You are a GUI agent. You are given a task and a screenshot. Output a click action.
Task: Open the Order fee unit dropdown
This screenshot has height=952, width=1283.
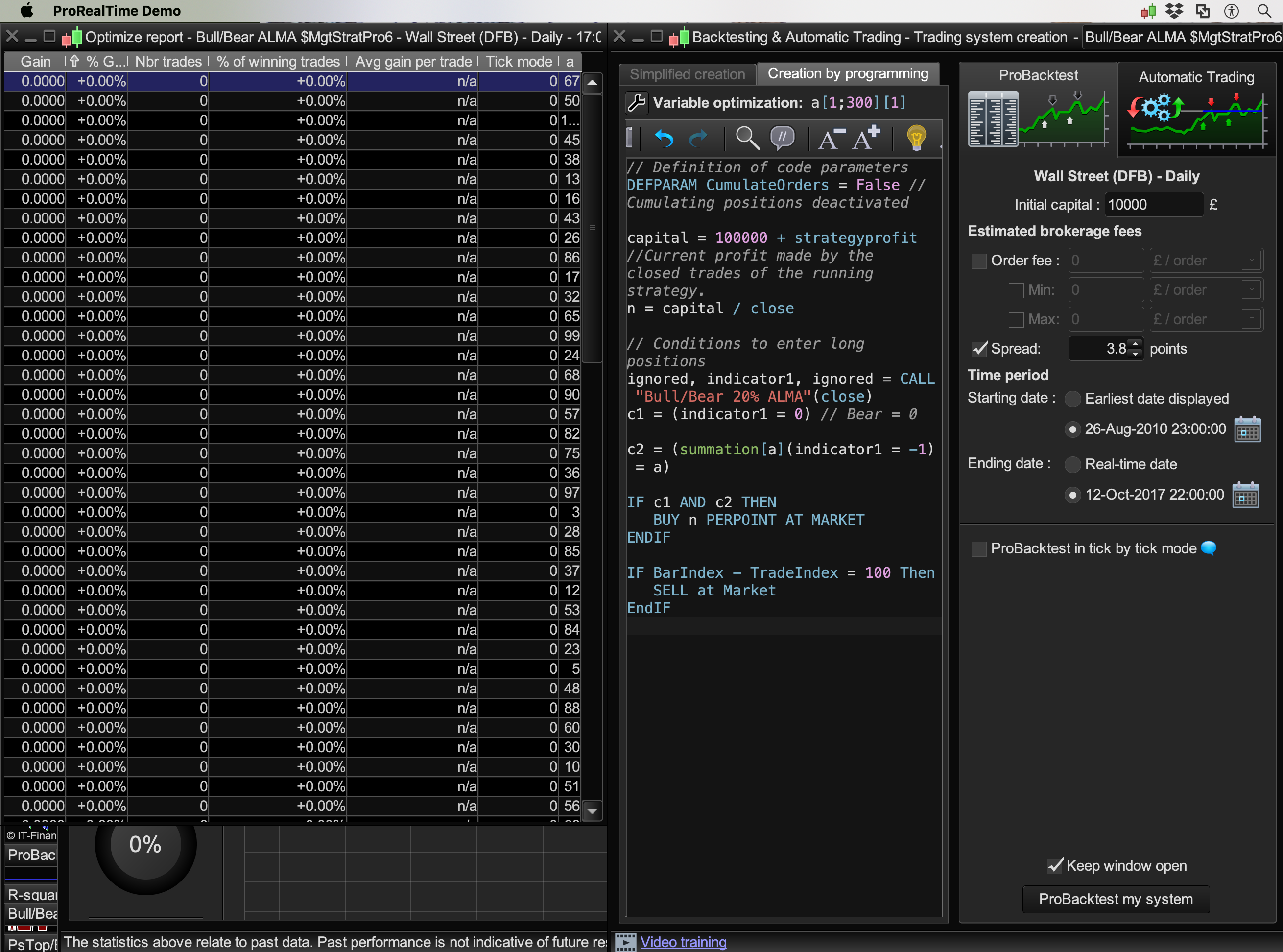coord(1251,261)
